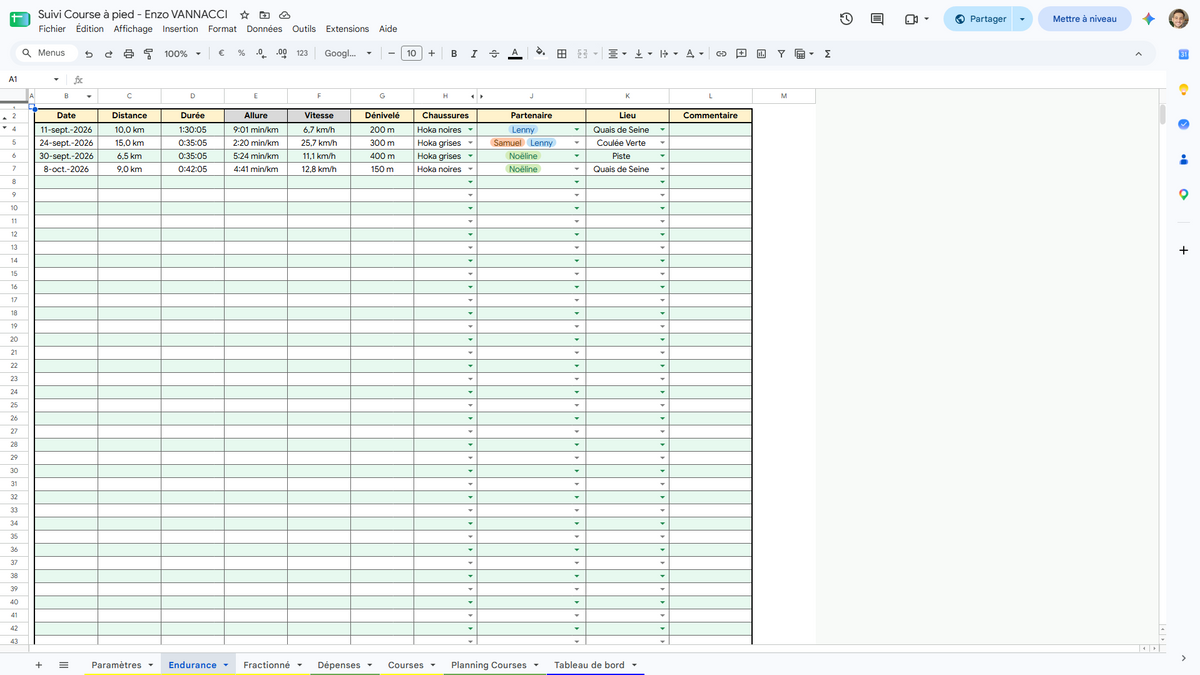Open Partenaire dropdown in the Lenny row
This screenshot has height=675, width=1200.
tap(577, 130)
